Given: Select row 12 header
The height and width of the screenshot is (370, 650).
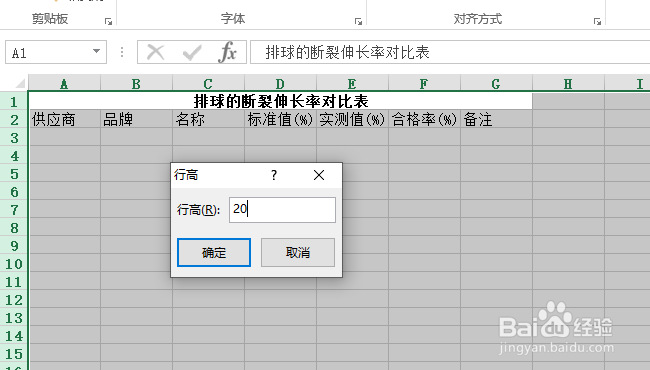Looking at the screenshot, I should [x=14, y=300].
